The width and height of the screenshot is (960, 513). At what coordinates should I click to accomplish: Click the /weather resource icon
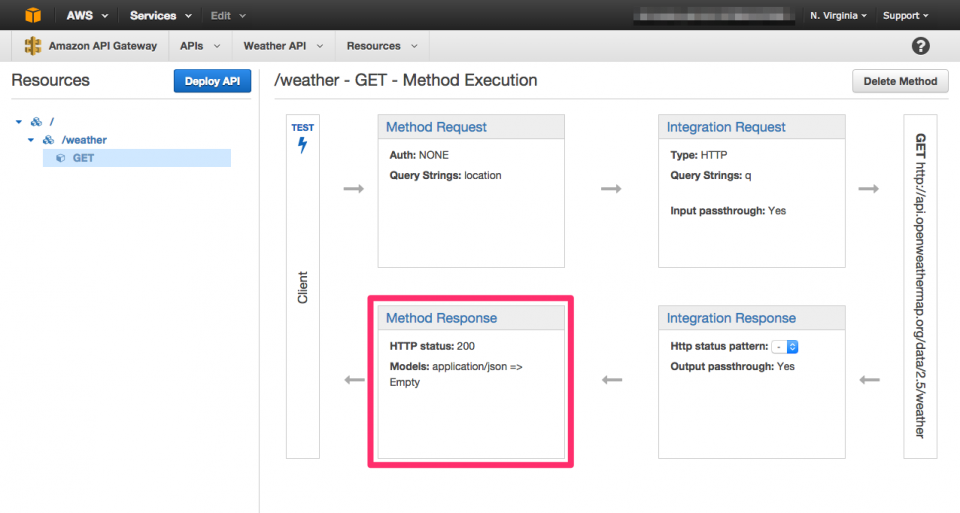pos(48,140)
